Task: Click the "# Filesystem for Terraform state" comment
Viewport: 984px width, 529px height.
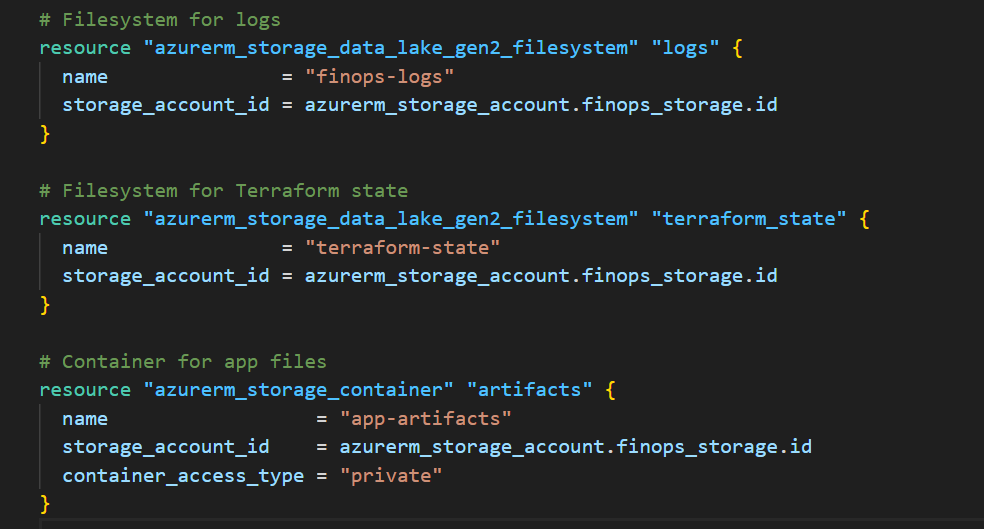Action: click(224, 190)
